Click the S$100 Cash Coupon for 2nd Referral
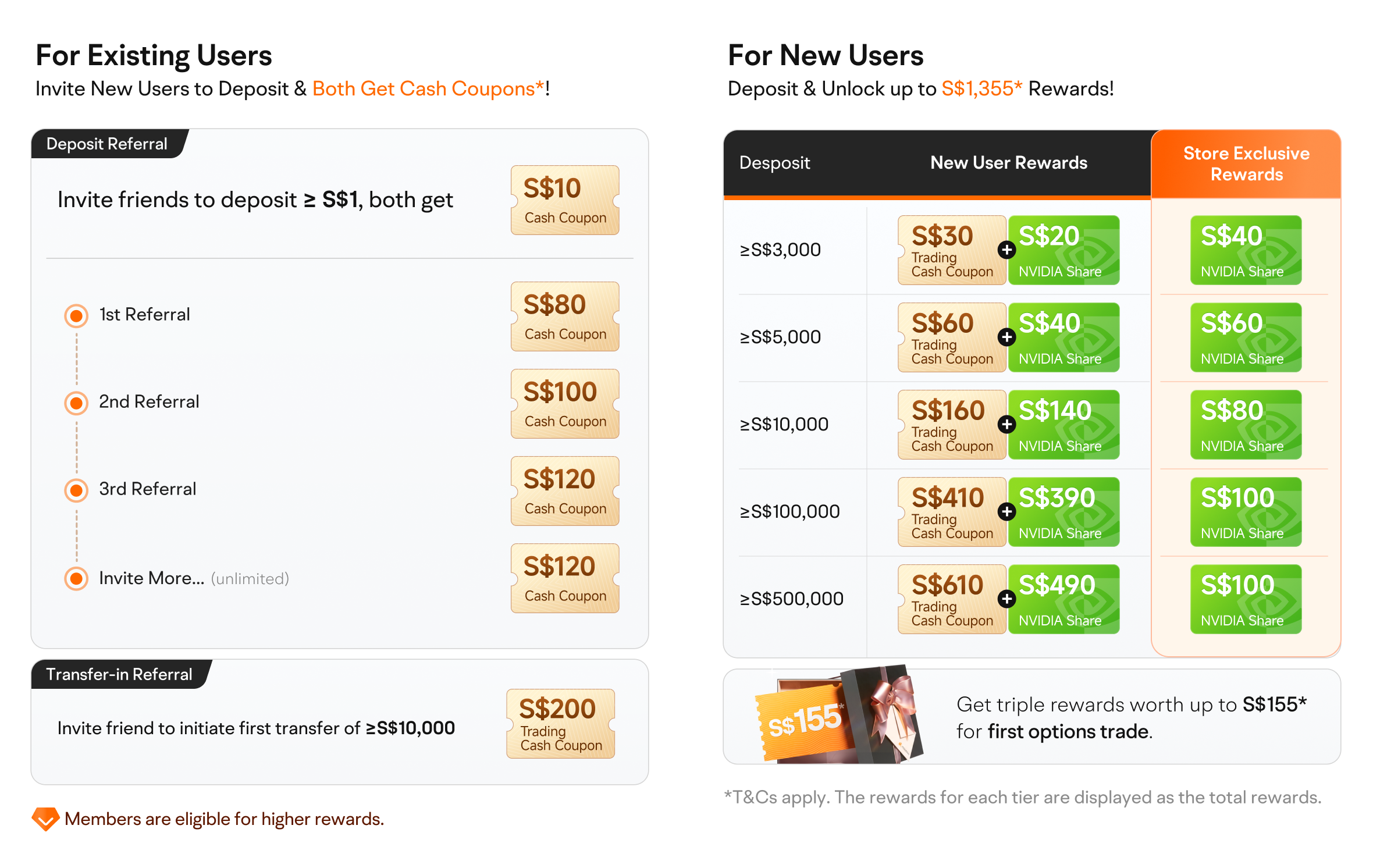Screen dimensions: 1373x868 tap(564, 404)
